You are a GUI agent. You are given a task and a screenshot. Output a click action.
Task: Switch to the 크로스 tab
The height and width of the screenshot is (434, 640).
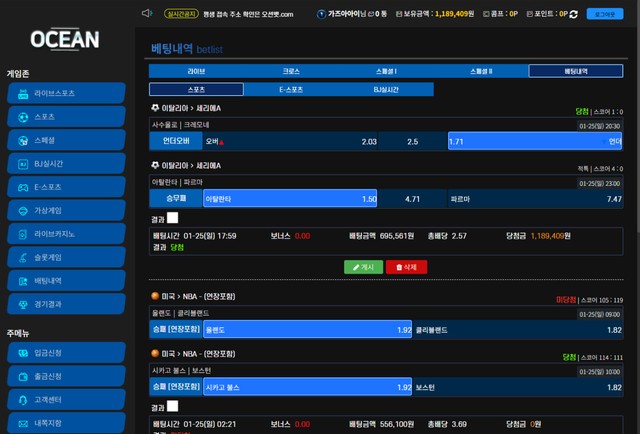[291, 72]
